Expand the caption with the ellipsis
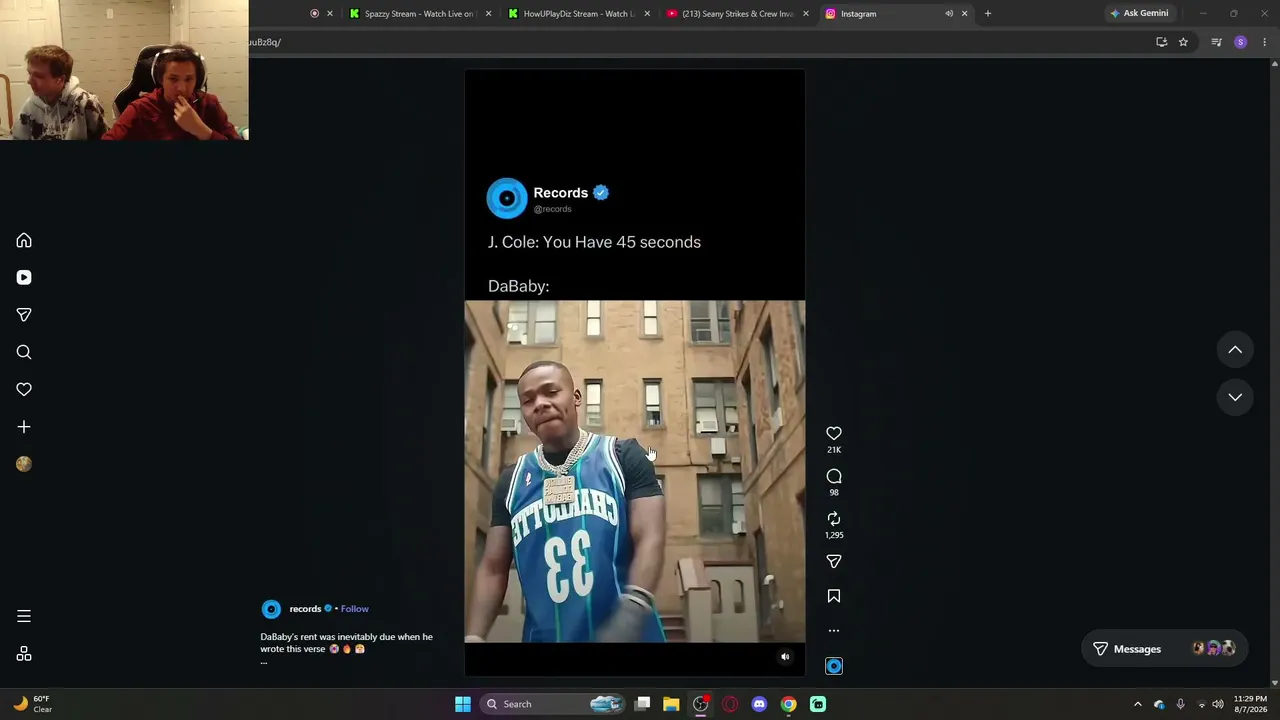 [264, 661]
